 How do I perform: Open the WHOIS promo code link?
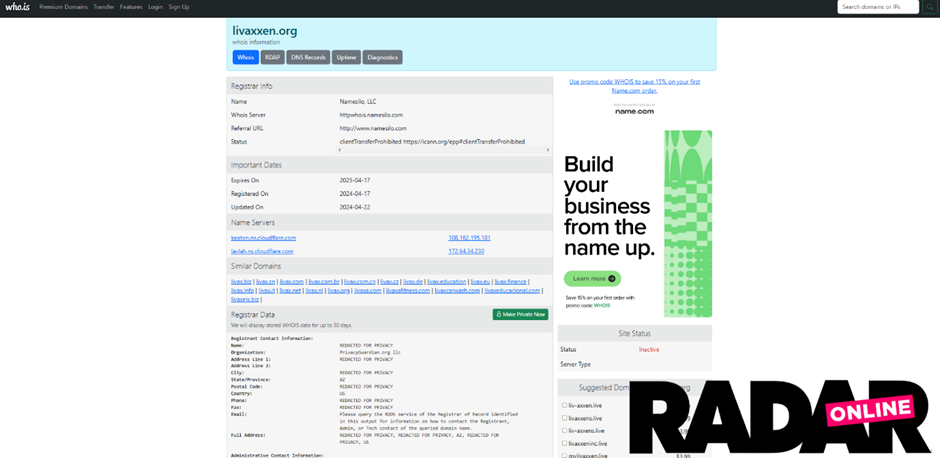pyautogui.click(x=634, y=86)
